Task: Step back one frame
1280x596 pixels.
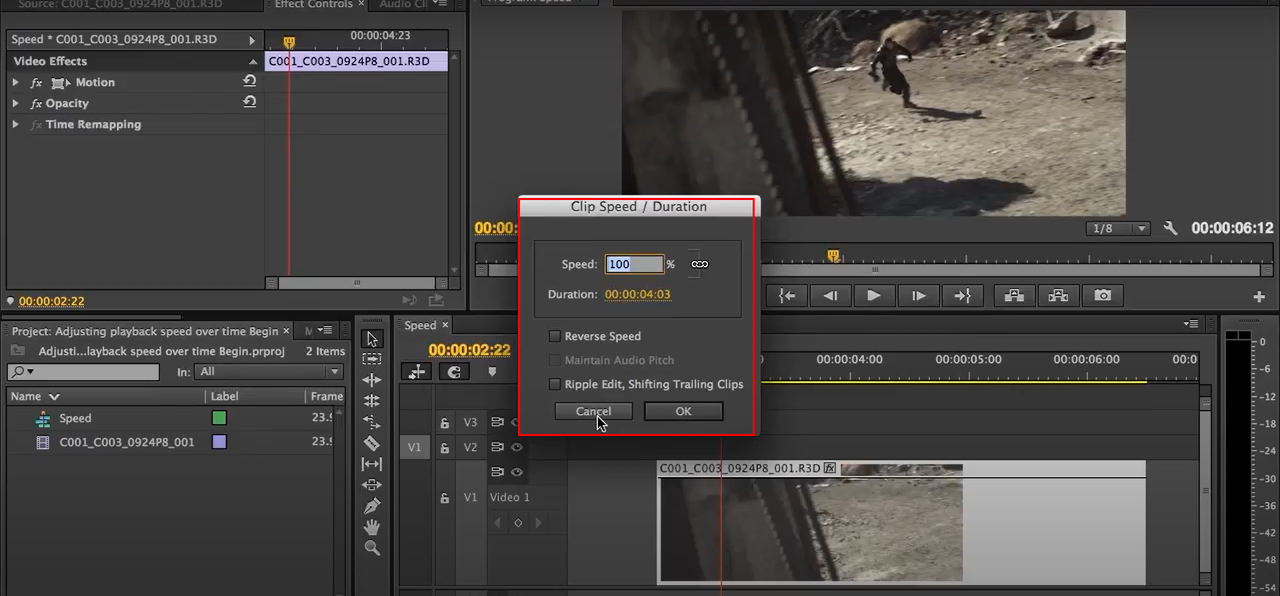Action: click(830, 295)
